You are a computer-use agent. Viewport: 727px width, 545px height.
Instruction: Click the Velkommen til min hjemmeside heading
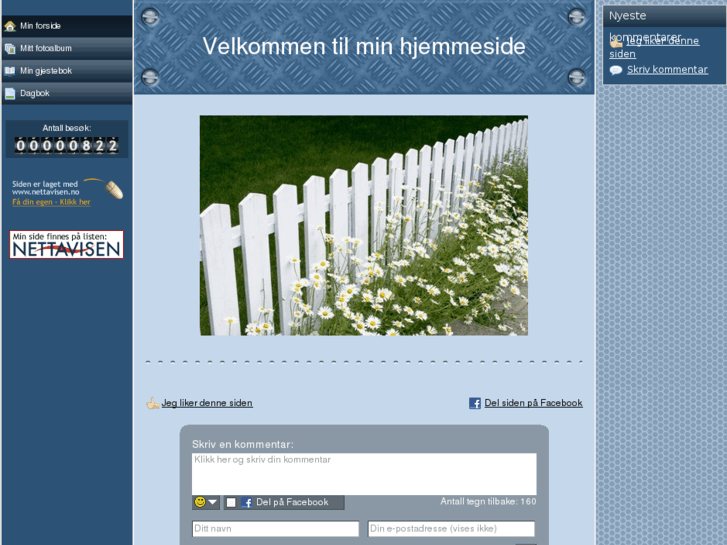364,46
